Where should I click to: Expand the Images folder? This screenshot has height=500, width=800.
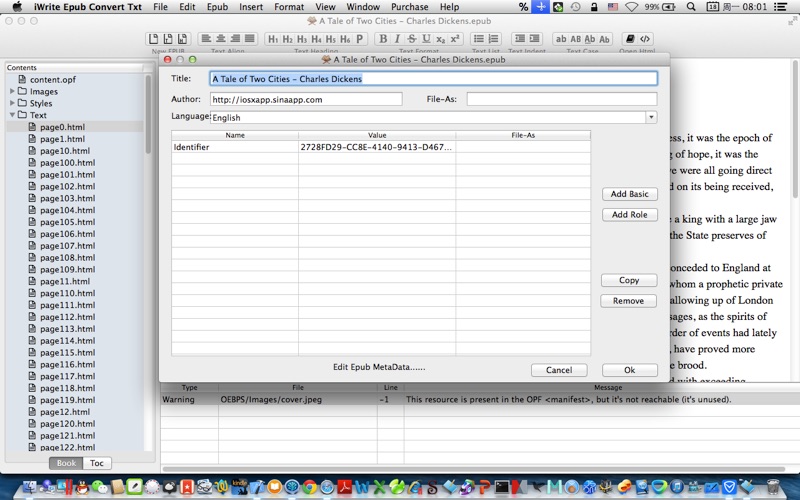(12, 91)
